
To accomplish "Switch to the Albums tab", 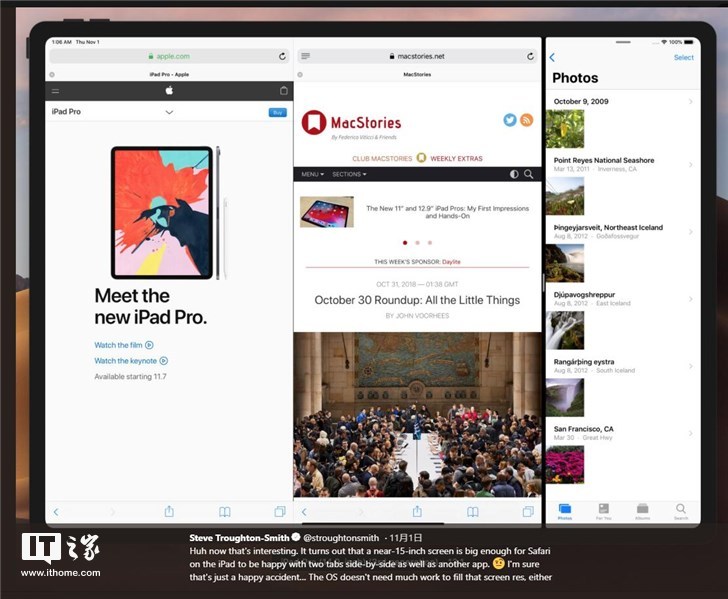I will coord(643,511).
